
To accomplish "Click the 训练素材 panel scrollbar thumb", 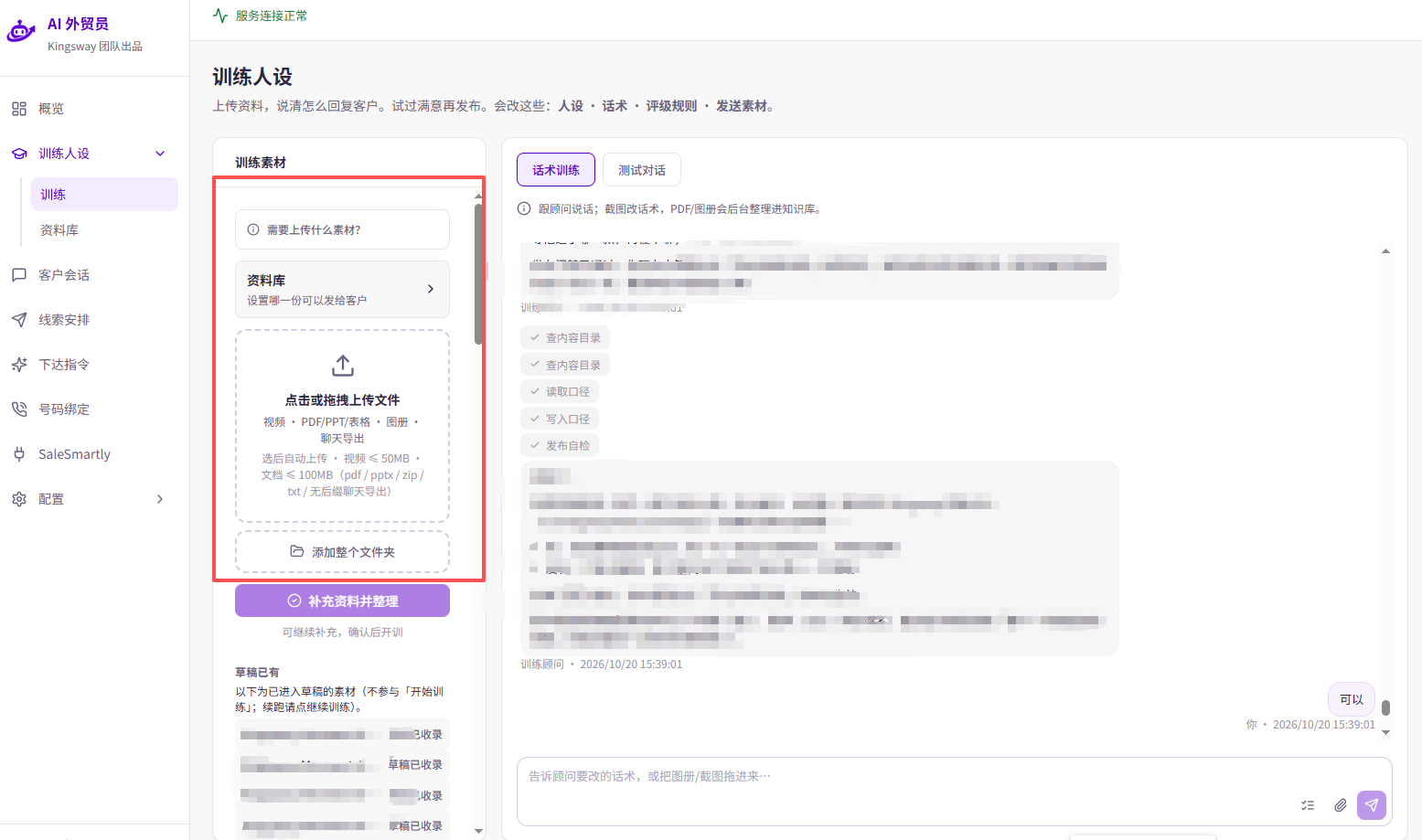I will tap(478, 274).
